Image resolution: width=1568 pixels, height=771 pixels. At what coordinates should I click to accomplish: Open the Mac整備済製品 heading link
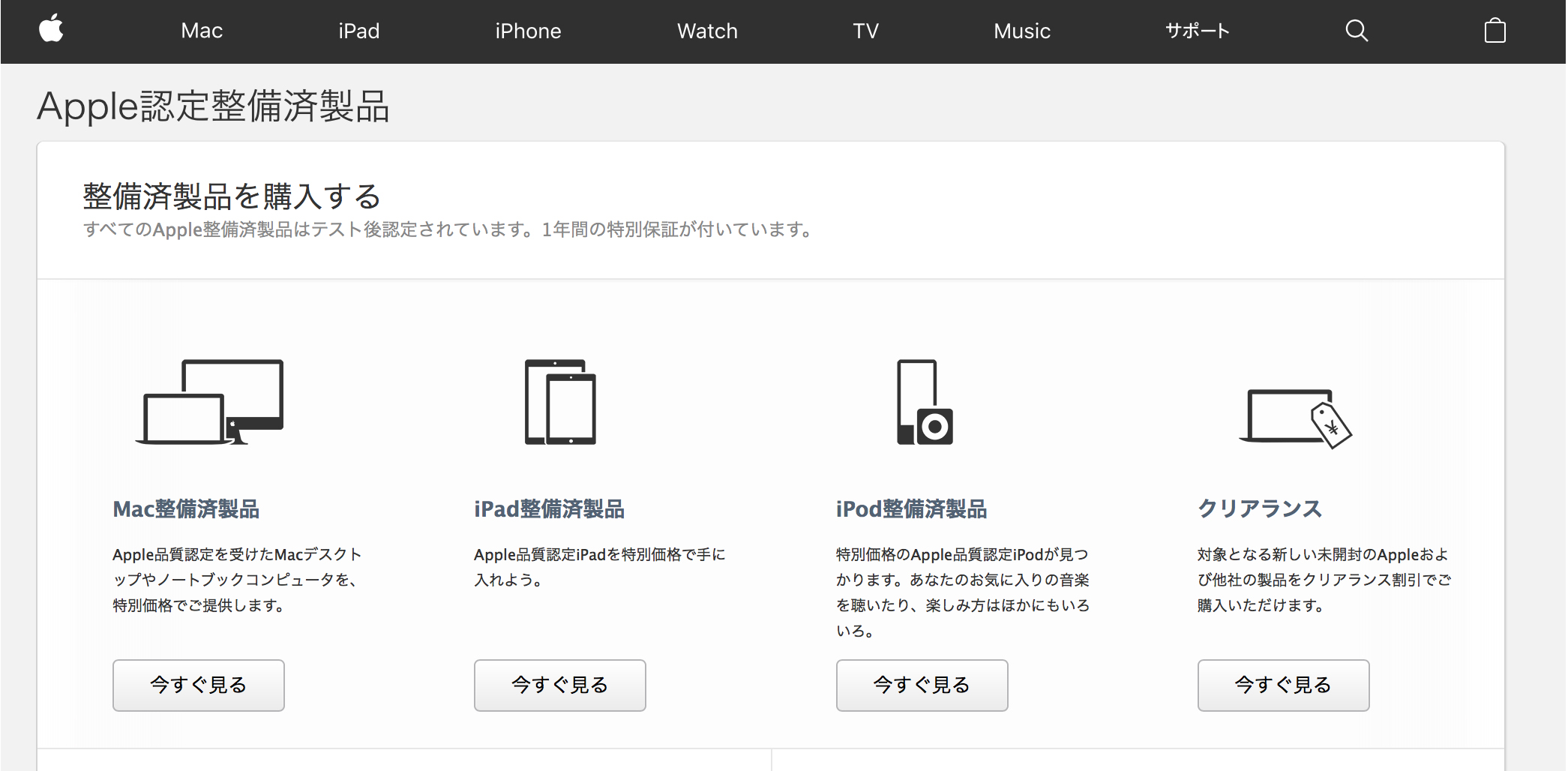tap(186, 509)
